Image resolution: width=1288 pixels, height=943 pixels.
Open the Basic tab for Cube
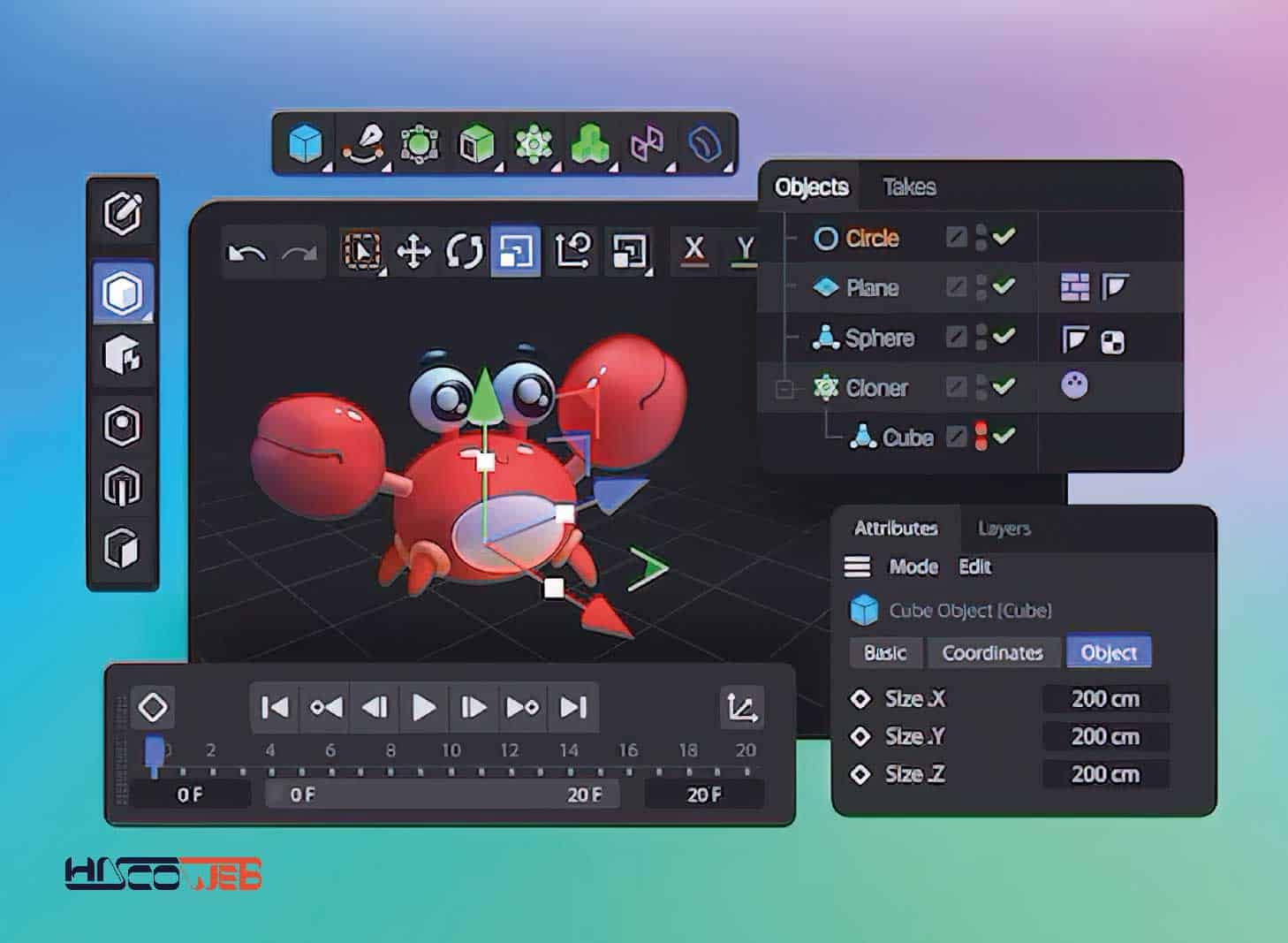pos(885,652)
